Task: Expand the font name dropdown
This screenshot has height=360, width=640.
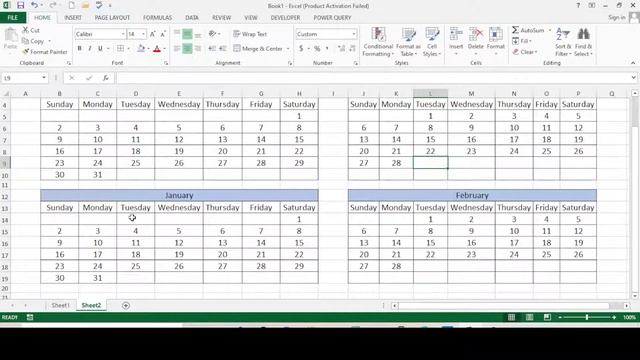Action: coord(123,34)
